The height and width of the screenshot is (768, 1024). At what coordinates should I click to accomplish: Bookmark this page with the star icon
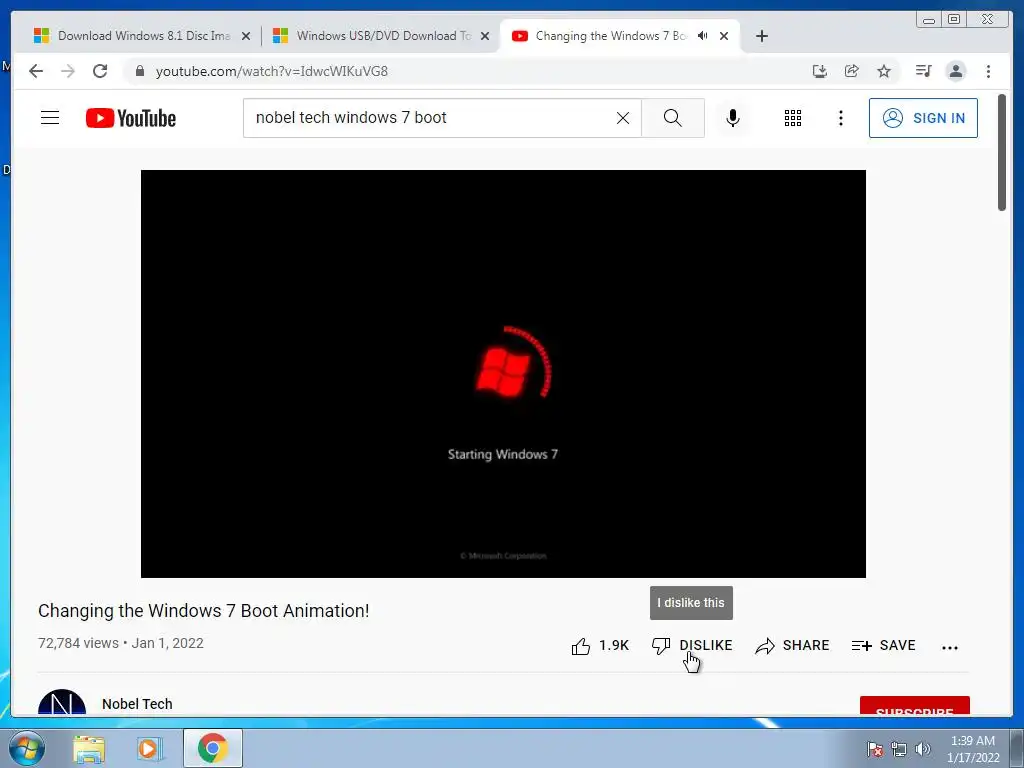tap(884, 71)
